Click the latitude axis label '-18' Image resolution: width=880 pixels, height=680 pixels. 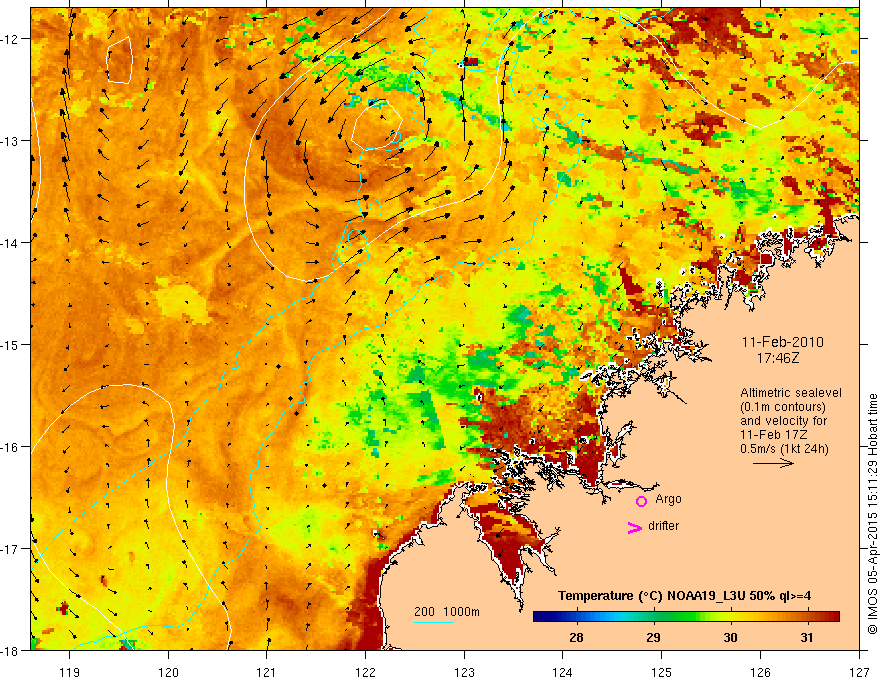pyautogui.click(x=11, y=651)
